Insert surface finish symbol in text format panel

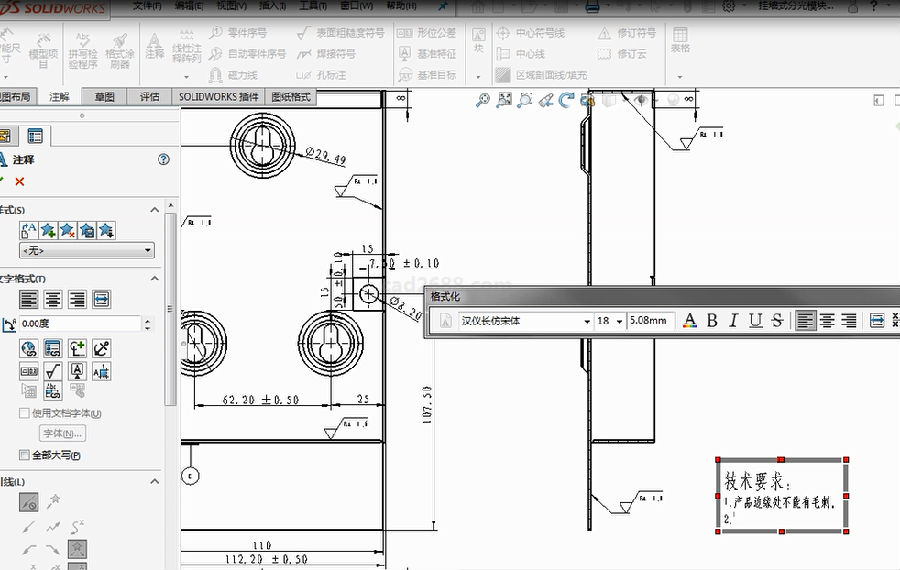53,371
